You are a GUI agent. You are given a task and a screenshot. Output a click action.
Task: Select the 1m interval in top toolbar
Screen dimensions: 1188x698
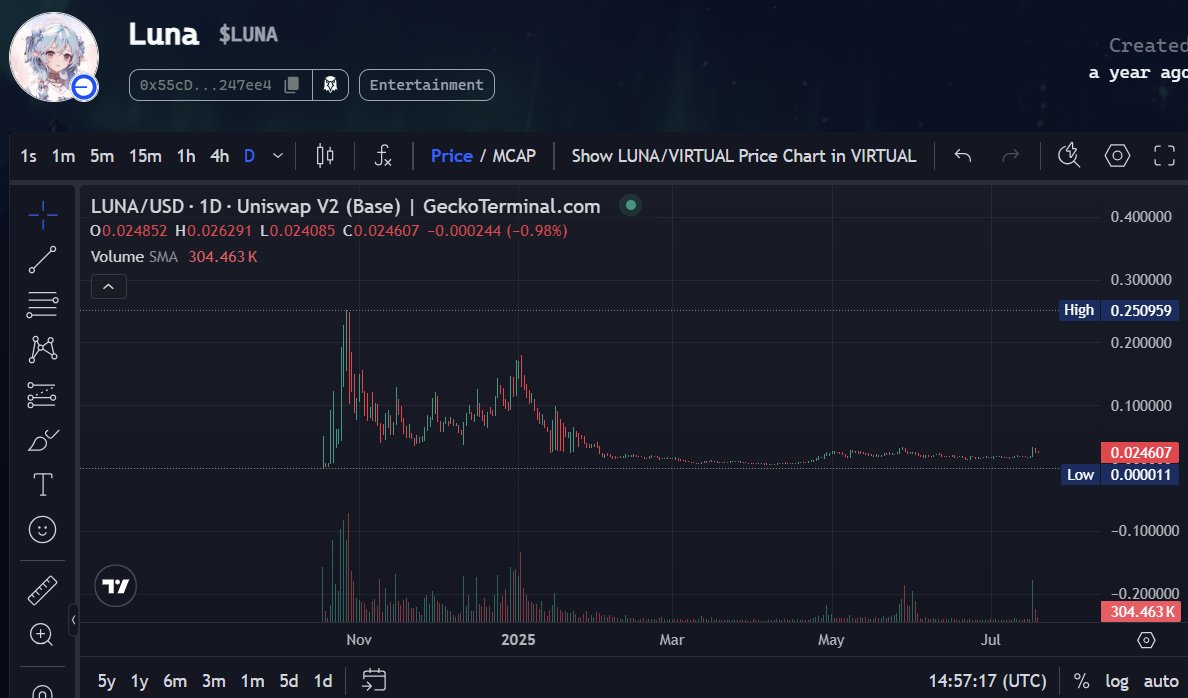(x=64, y=156)
